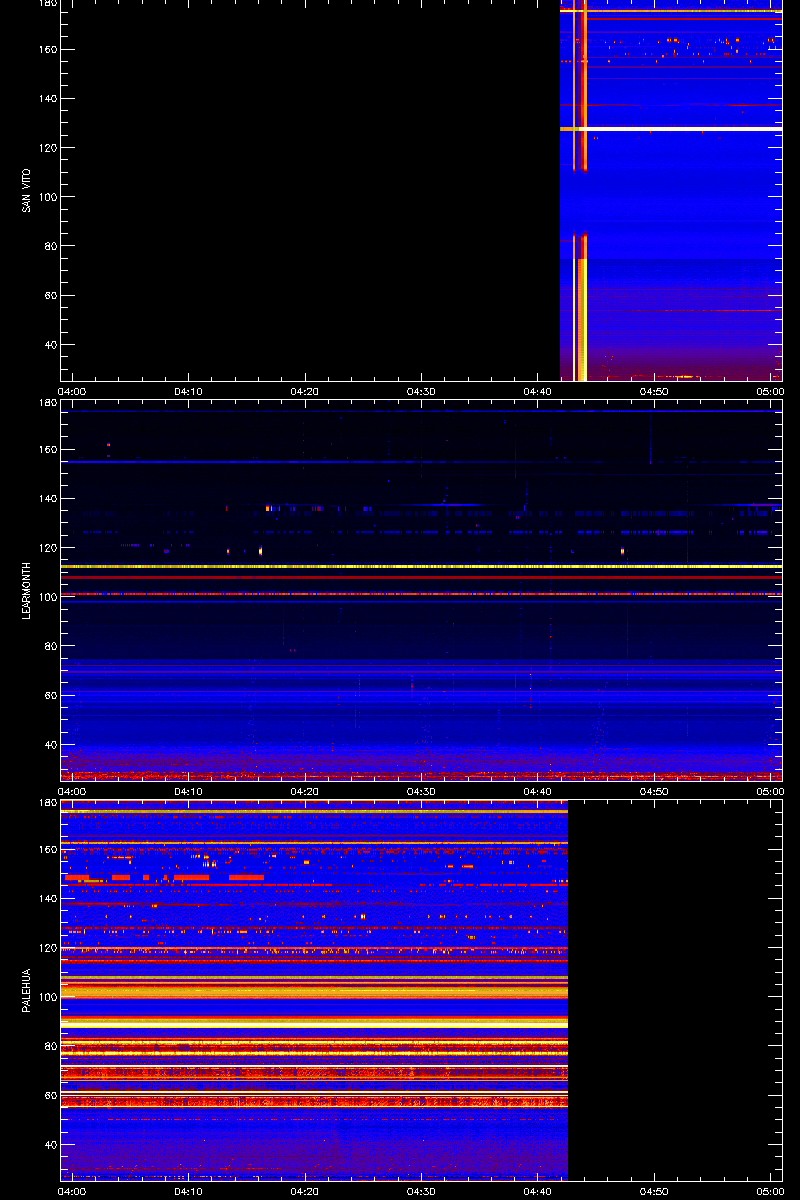Pick 04:00 time label below Palehua panel
The width and height of the screenshot is (800, 1200).
point(73,1192)
